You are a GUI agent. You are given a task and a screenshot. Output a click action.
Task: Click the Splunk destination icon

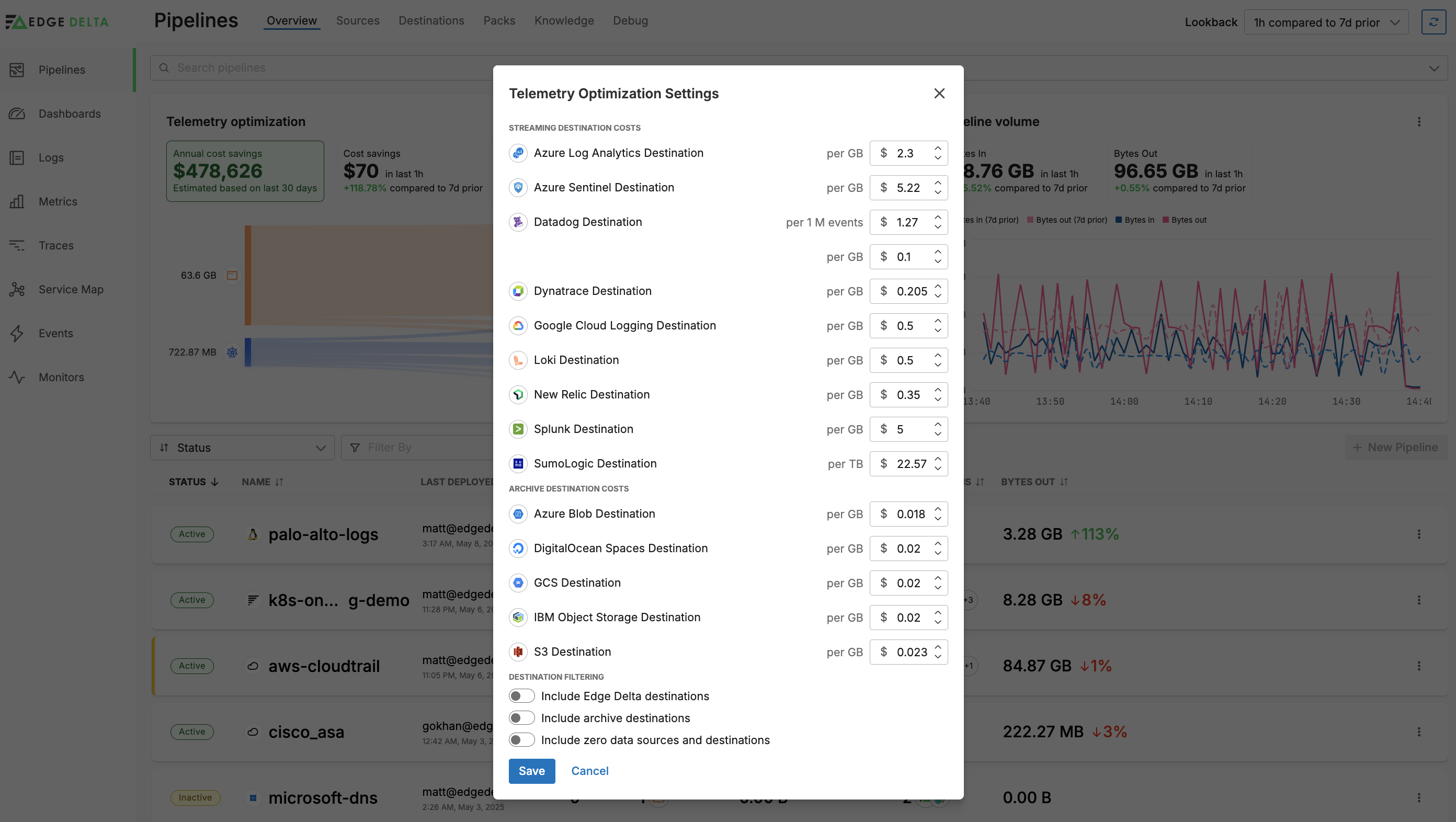pos(518,429)
